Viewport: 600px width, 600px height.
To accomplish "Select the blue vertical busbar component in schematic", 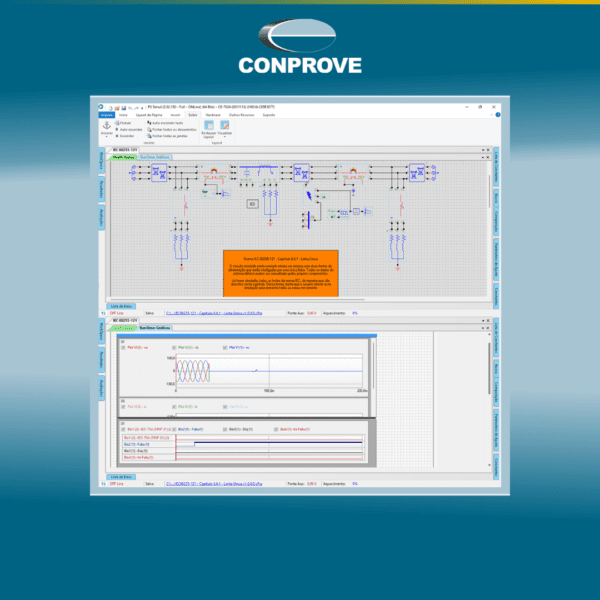I will click(x=308, y=220).
